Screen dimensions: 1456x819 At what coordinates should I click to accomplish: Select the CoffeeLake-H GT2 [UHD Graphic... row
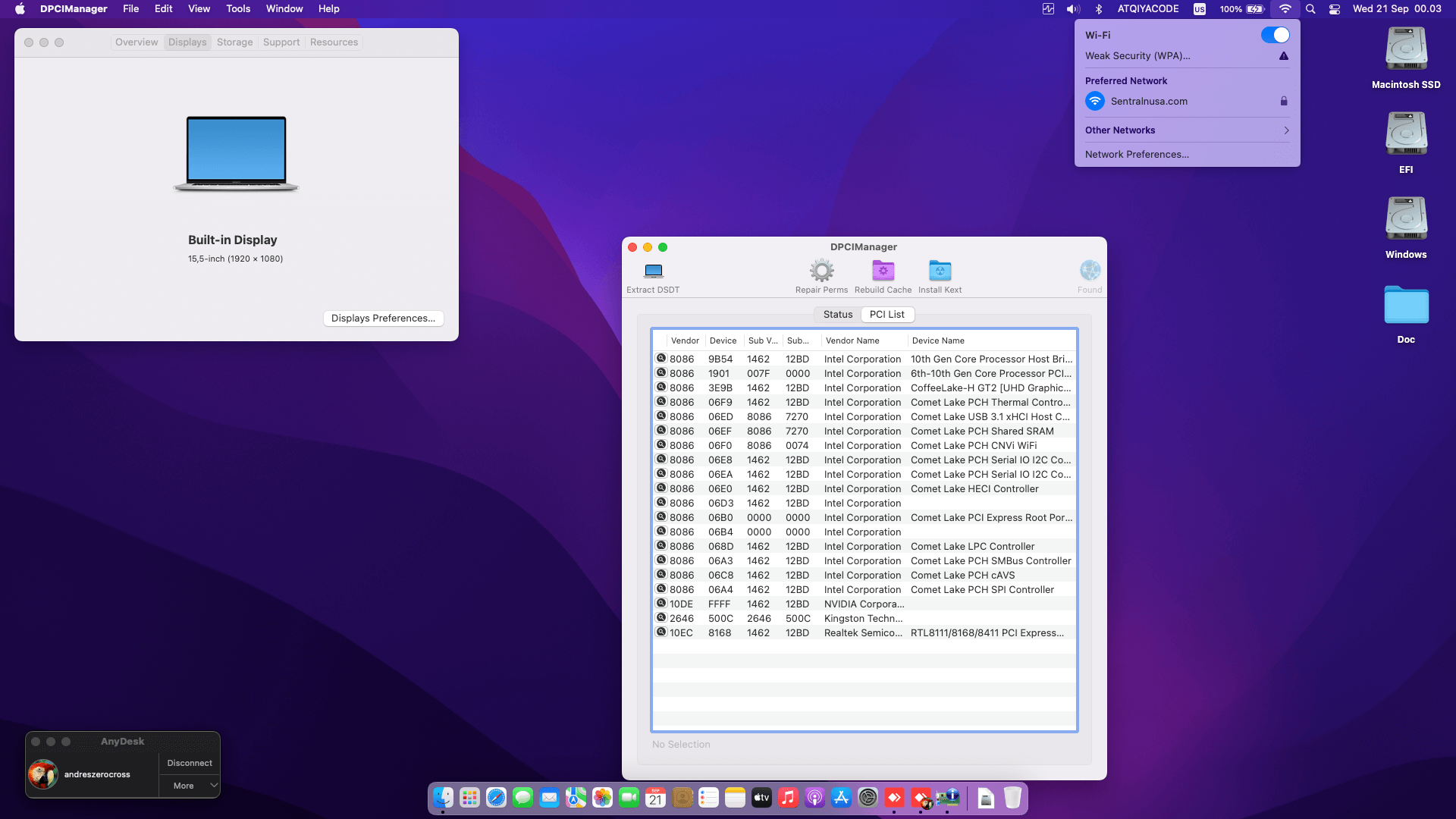[864, 388]
